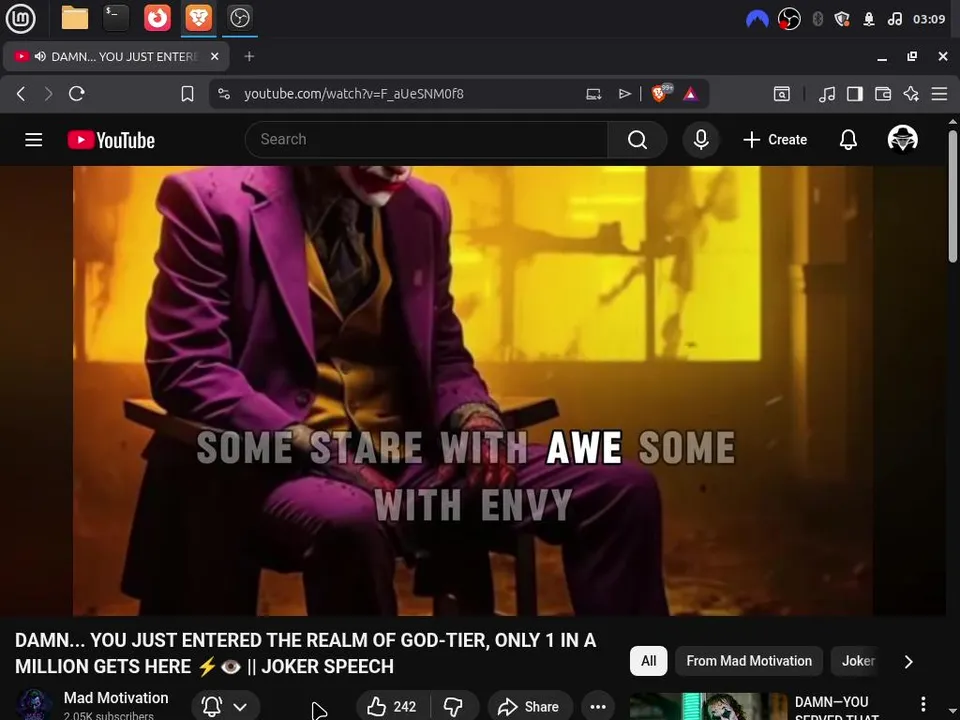Close the DAMN... YOU JUST ENTERED tab
Viewport: 960px width, 720px height.
(214, 56)
